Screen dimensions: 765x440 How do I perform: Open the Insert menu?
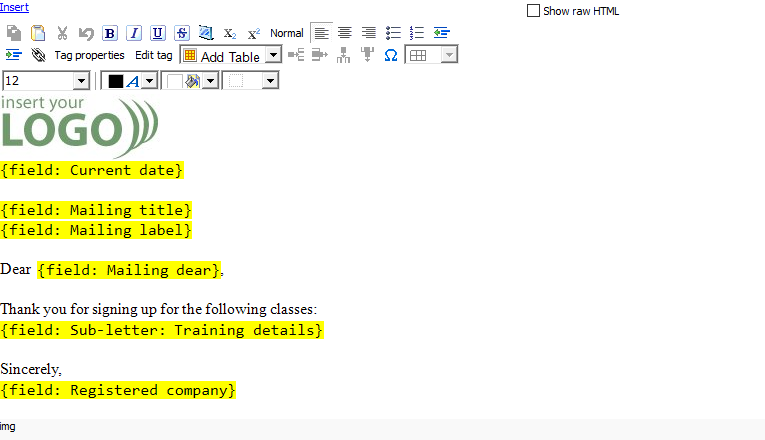point(14,7)
